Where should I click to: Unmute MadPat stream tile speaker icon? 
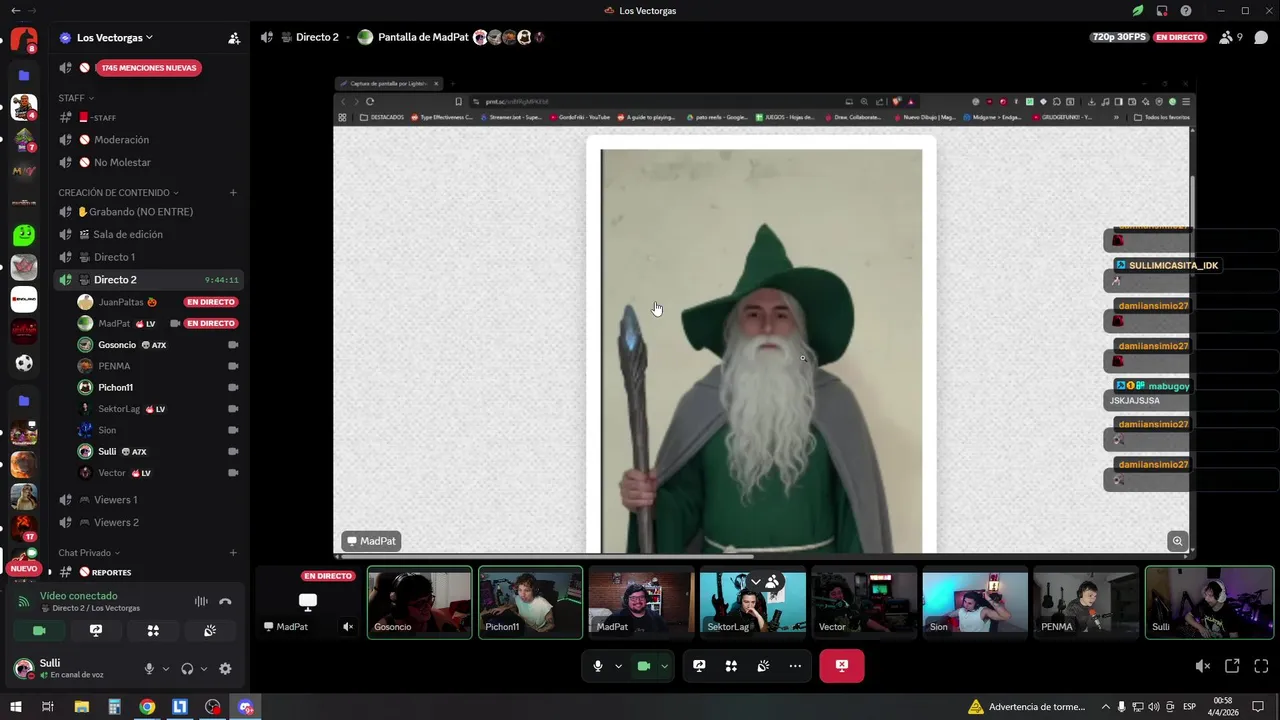click(x=348, y=627)
